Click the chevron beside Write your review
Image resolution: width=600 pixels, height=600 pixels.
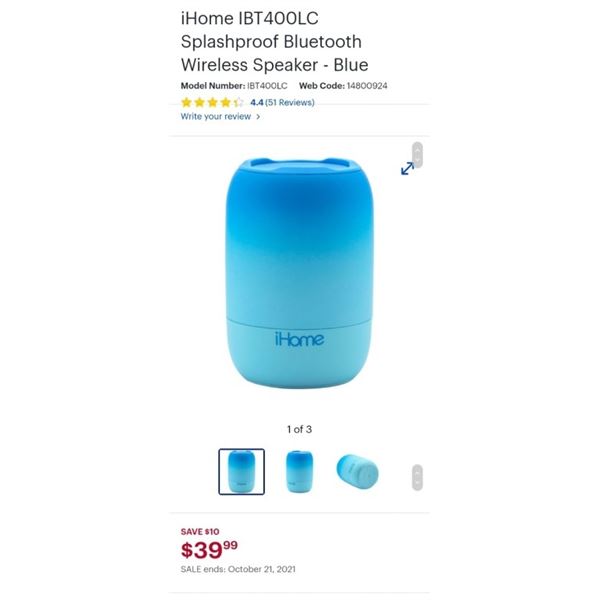258,116
